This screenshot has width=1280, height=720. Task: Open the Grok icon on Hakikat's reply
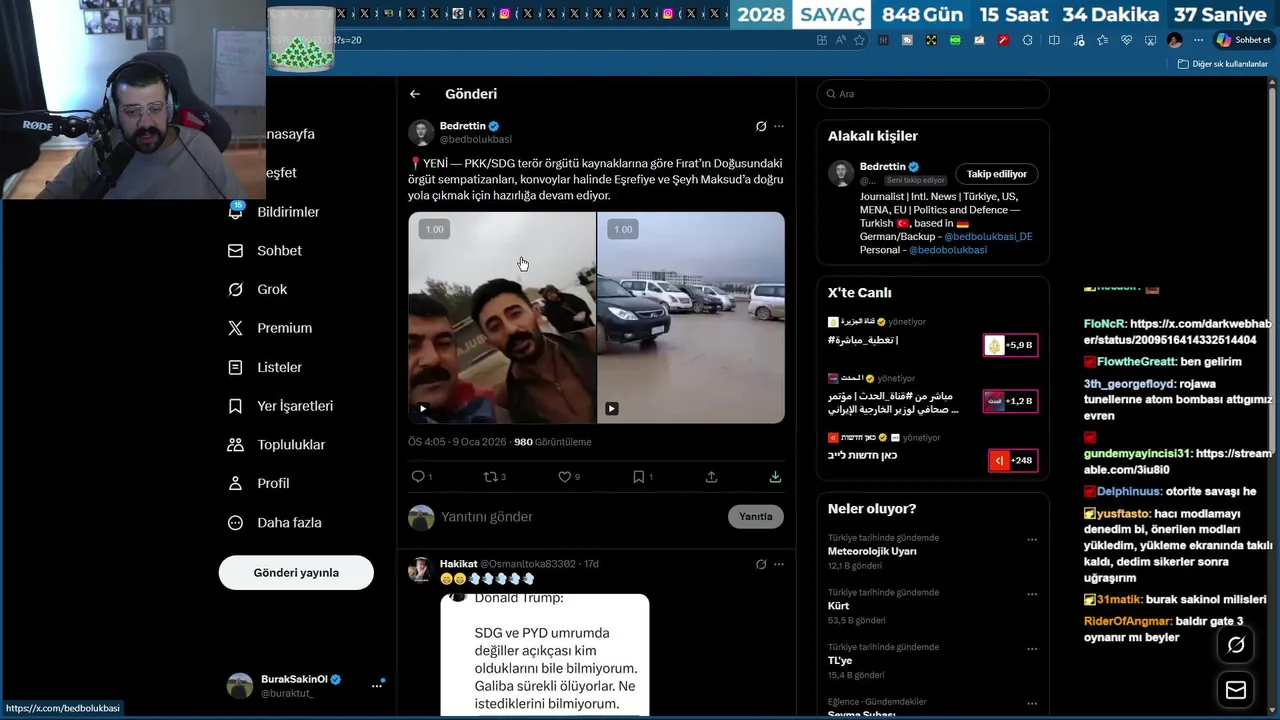click(761, 565)
